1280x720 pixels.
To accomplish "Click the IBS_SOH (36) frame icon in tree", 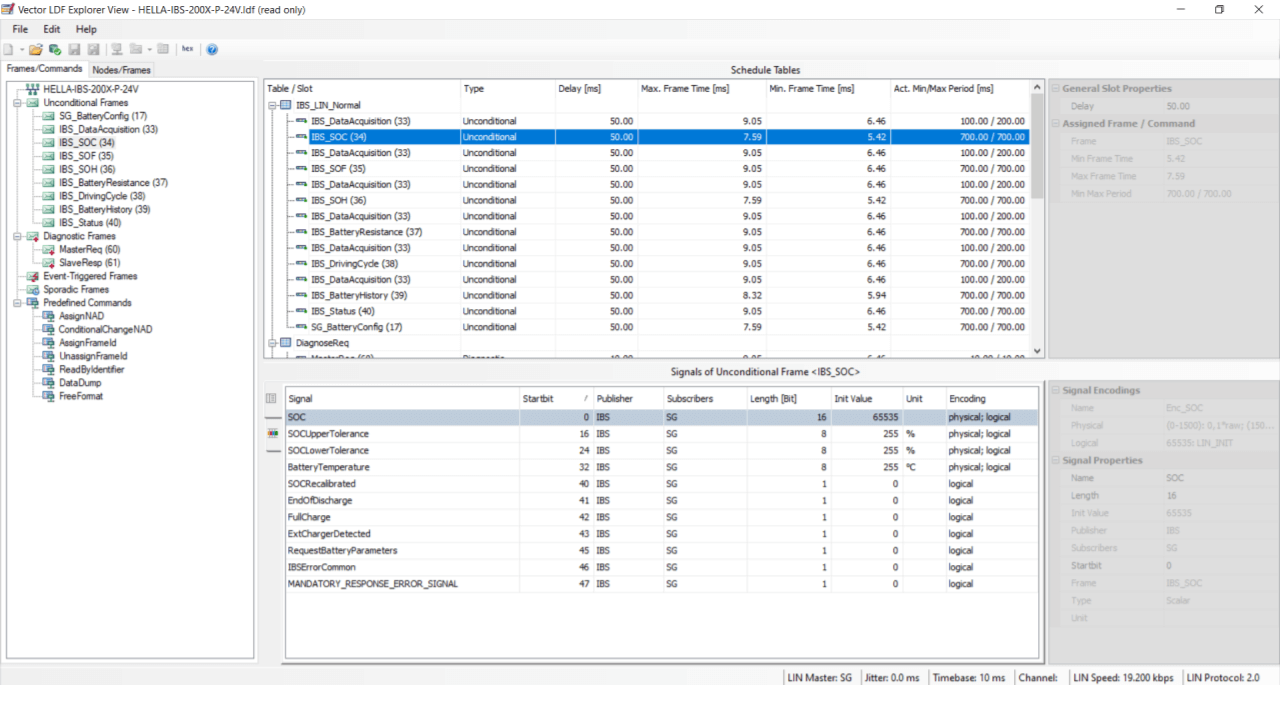I will pos(48,169).
